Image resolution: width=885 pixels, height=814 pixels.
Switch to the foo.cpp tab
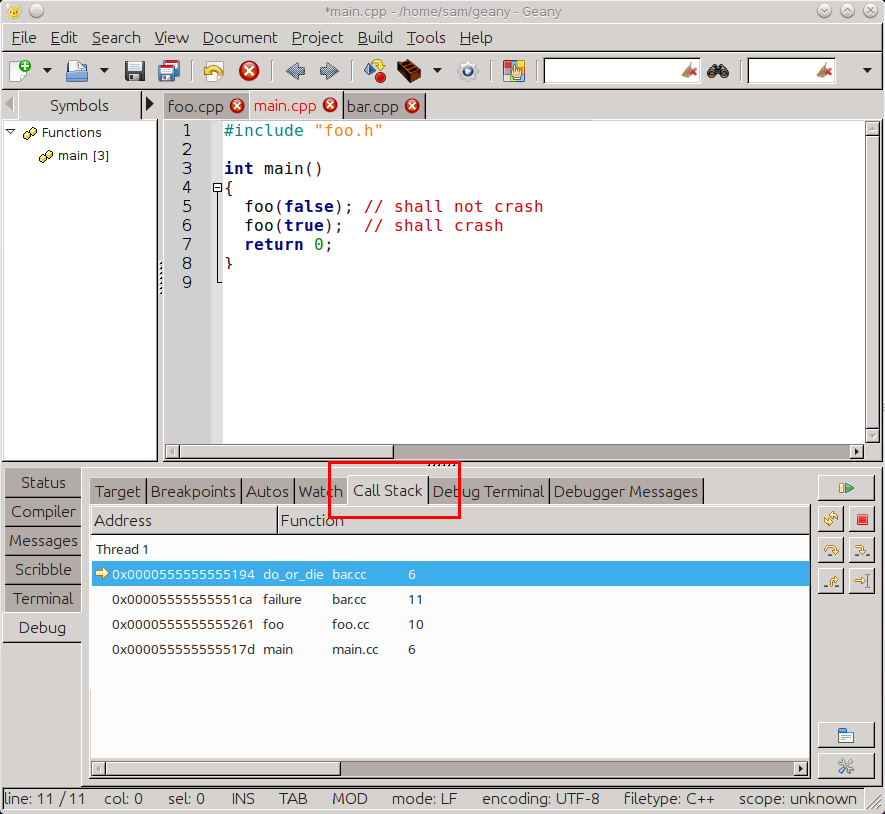(195, 106)
